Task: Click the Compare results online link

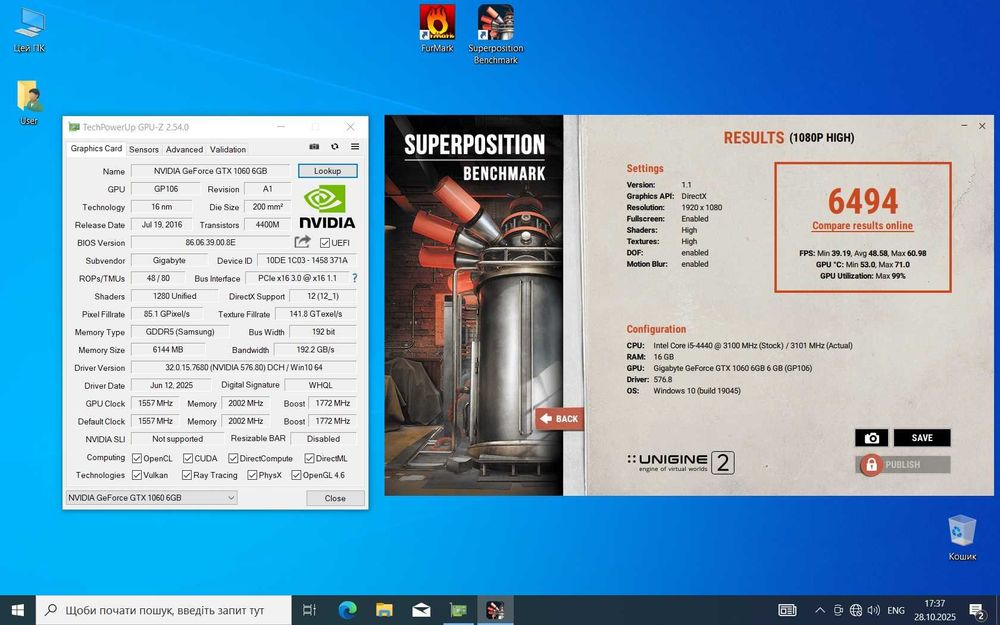Action: (x=862, y=226)
